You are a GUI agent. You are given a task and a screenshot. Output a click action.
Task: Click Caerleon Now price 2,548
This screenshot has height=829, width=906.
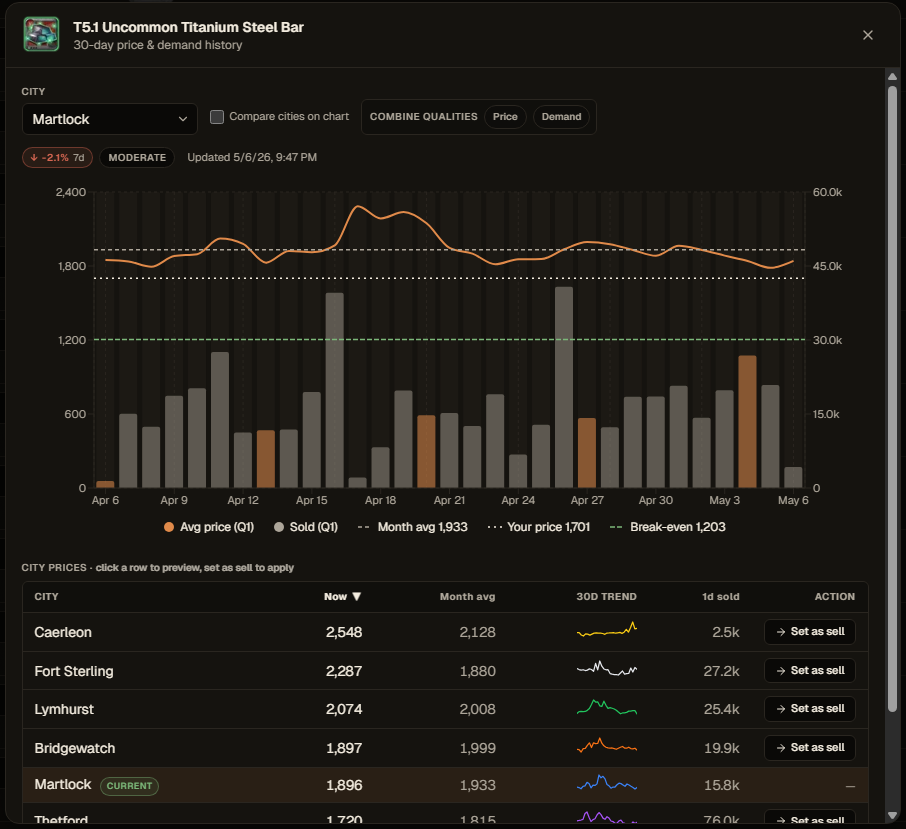[344, 632]
